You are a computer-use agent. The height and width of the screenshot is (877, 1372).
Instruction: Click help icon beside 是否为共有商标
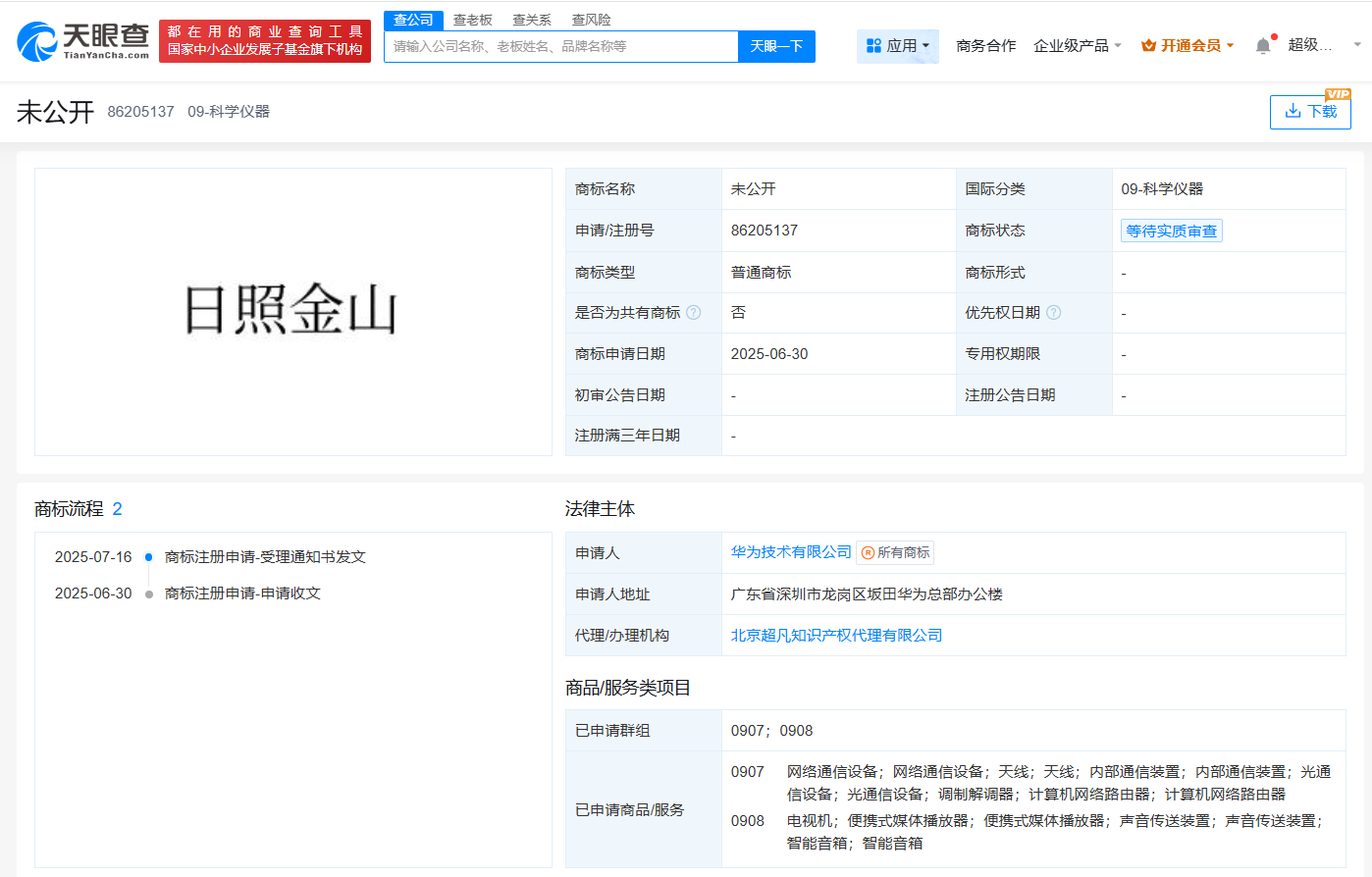click(694, 313)
